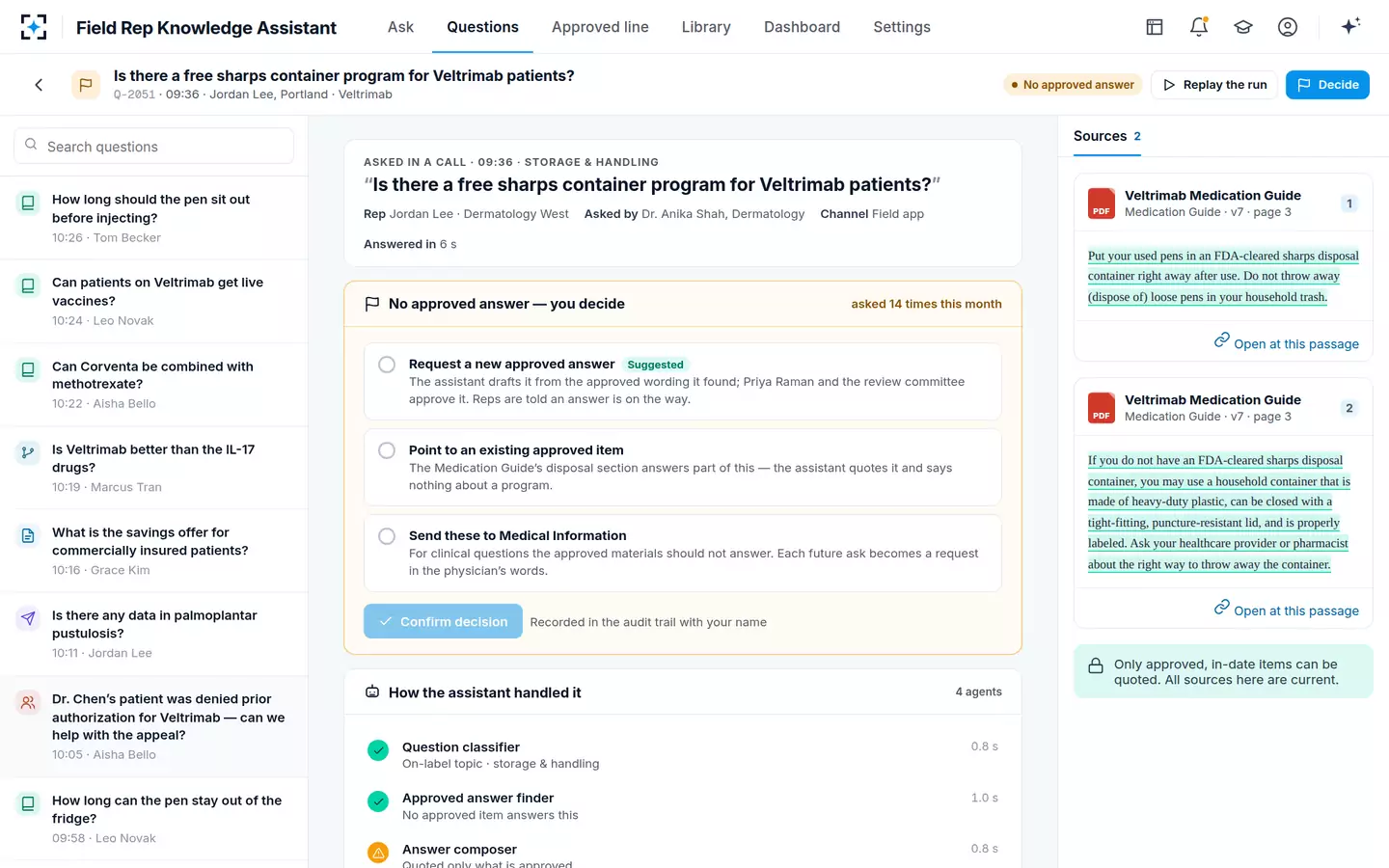Open question about pen sitting out before injecting
1389x868 pixels.
pos(154,218)
